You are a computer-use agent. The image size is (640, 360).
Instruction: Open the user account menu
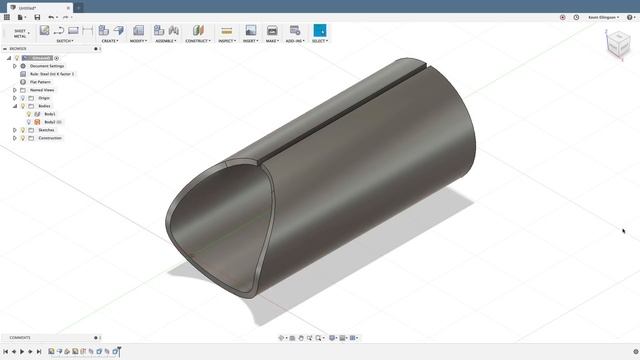point(603,17)
